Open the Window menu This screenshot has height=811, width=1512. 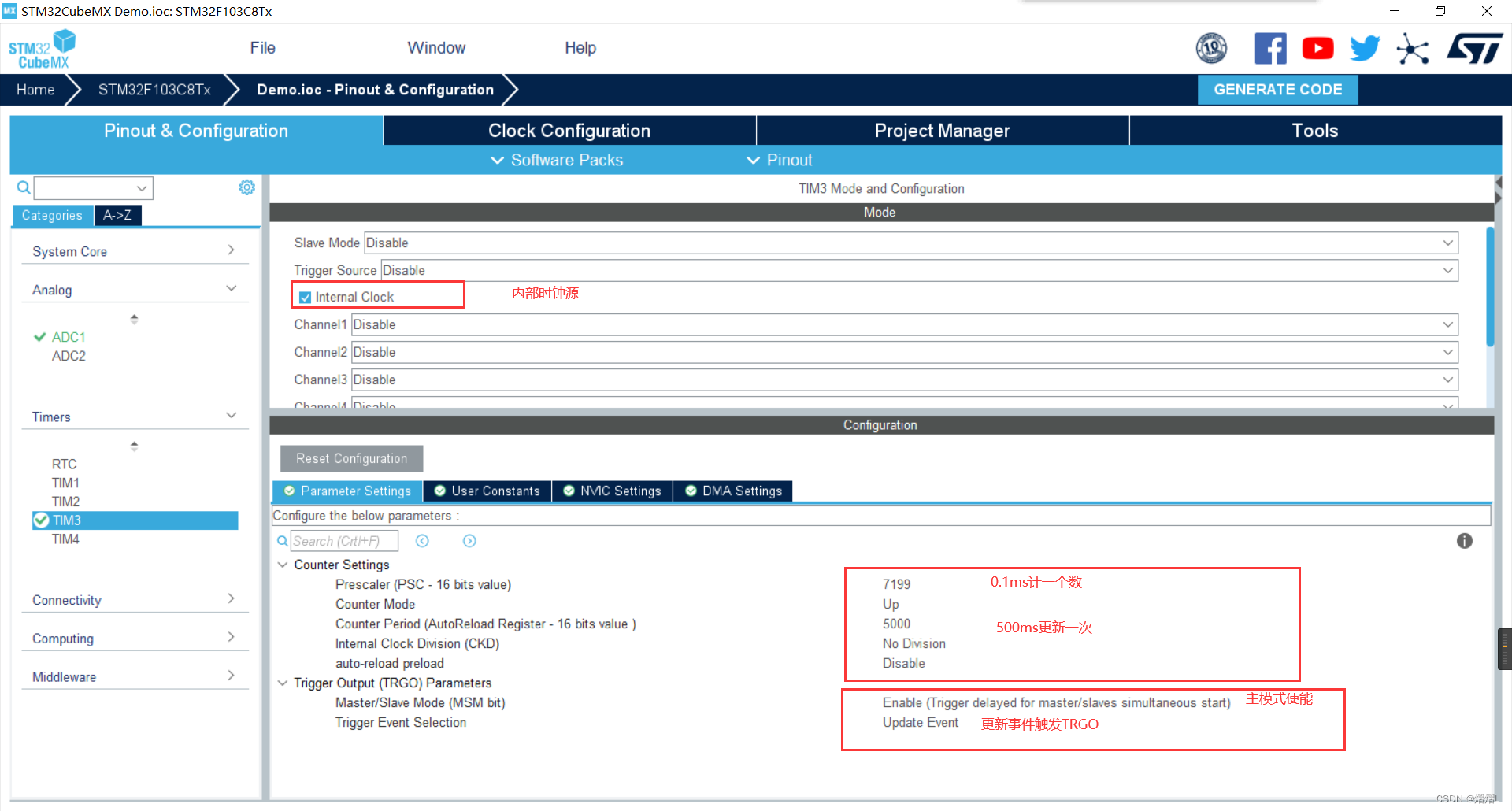pyautogui.click(x=436, y=48)
